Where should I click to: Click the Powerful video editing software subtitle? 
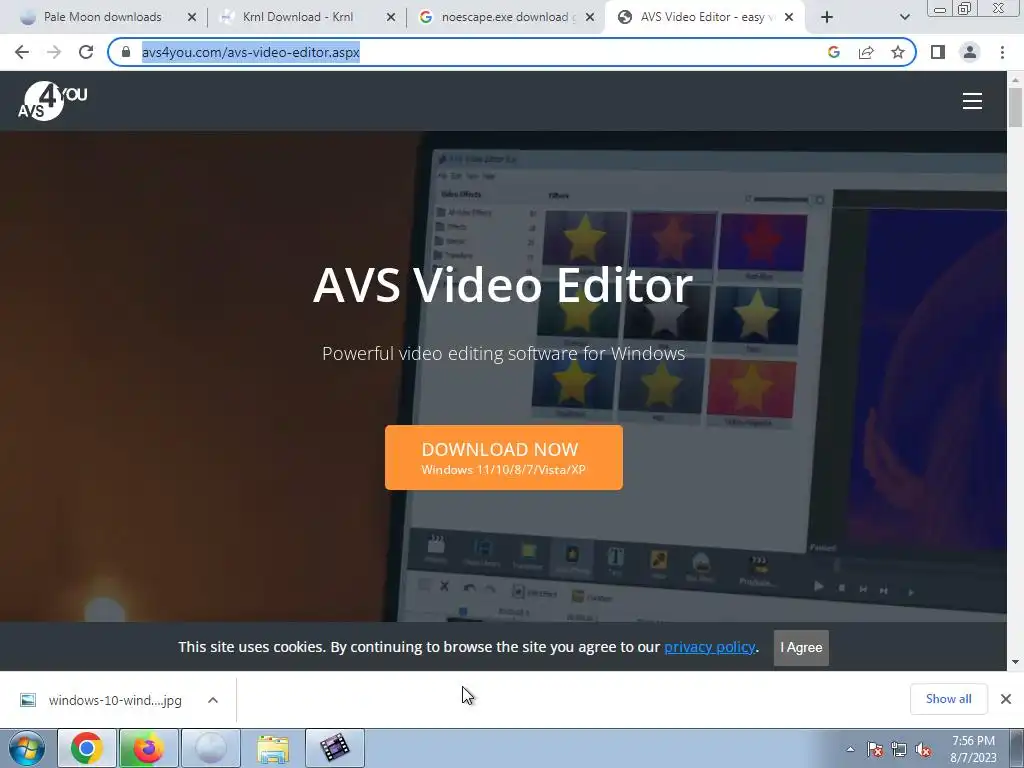pos(504,353)
